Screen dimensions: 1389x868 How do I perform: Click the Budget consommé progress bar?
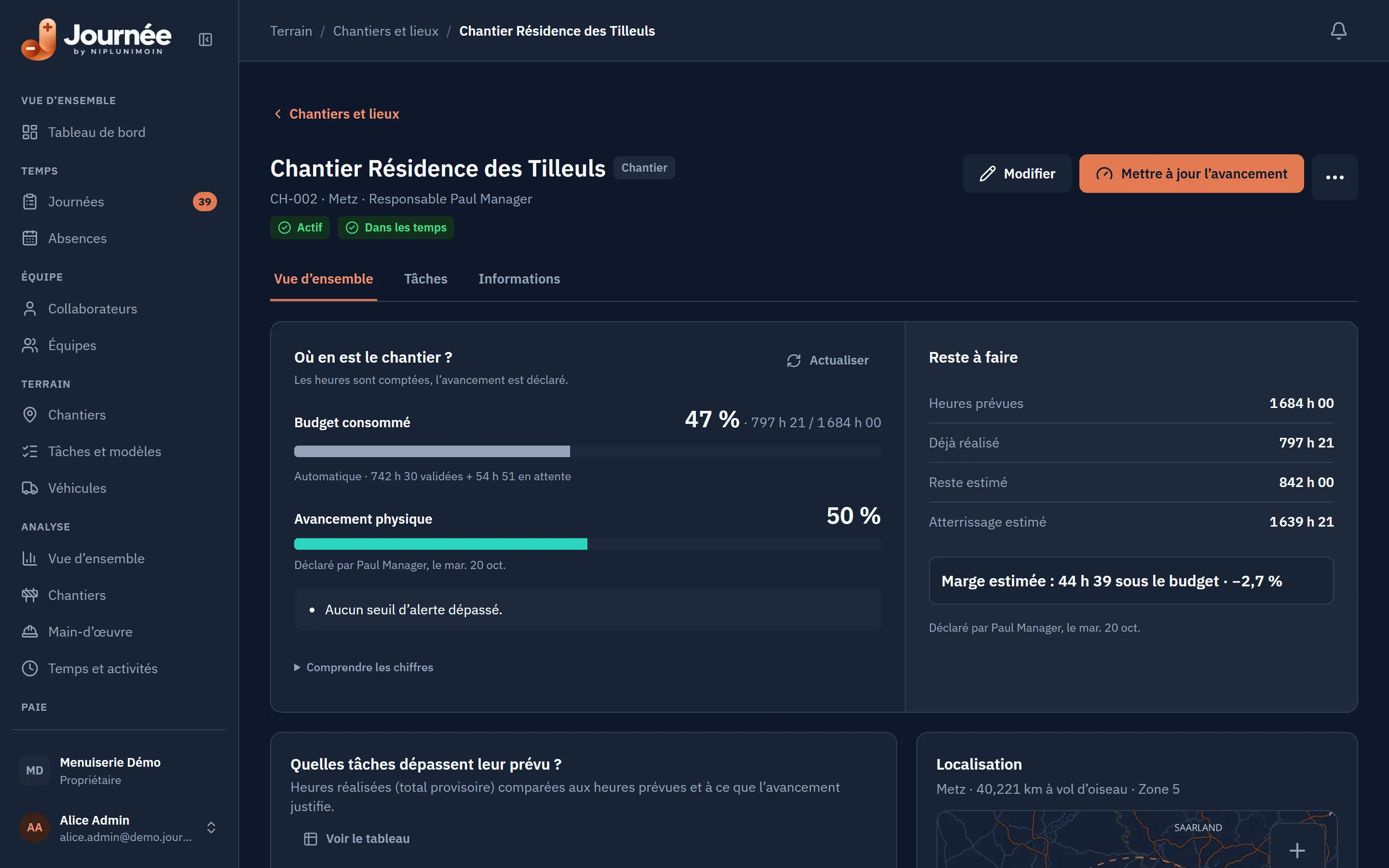587,451
